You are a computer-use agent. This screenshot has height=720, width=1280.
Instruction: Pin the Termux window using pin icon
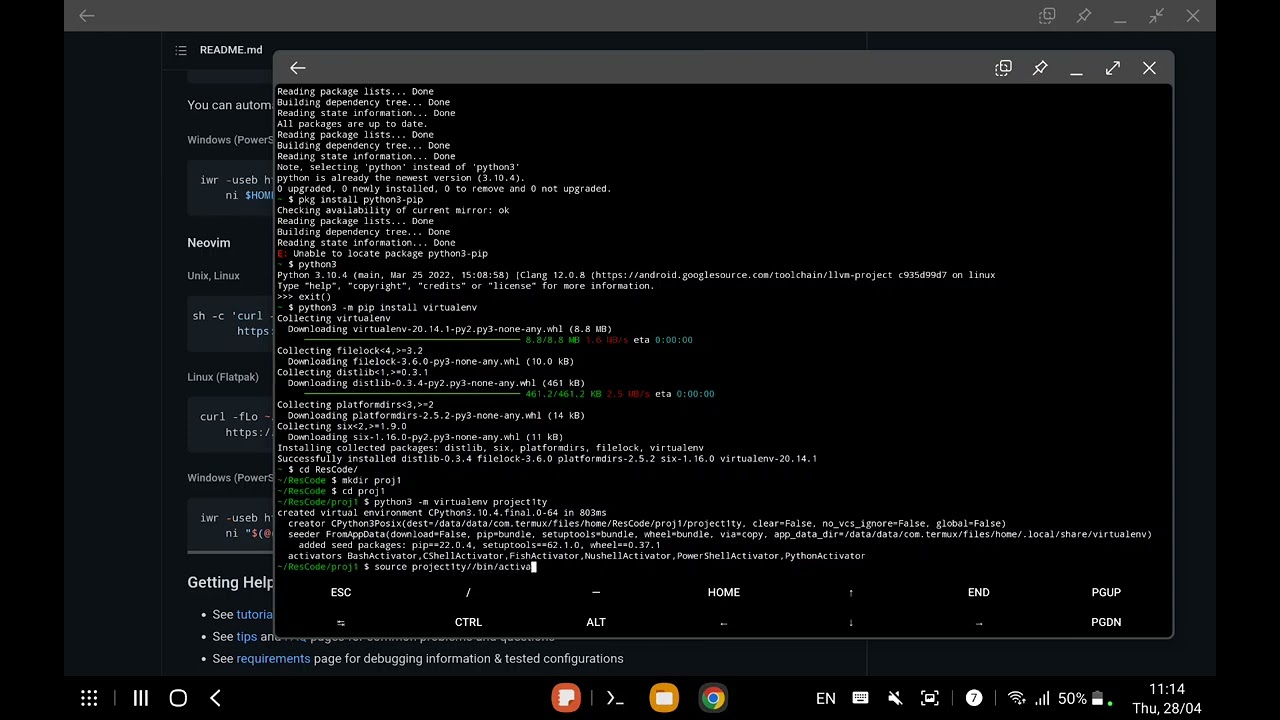[1040, 68]
